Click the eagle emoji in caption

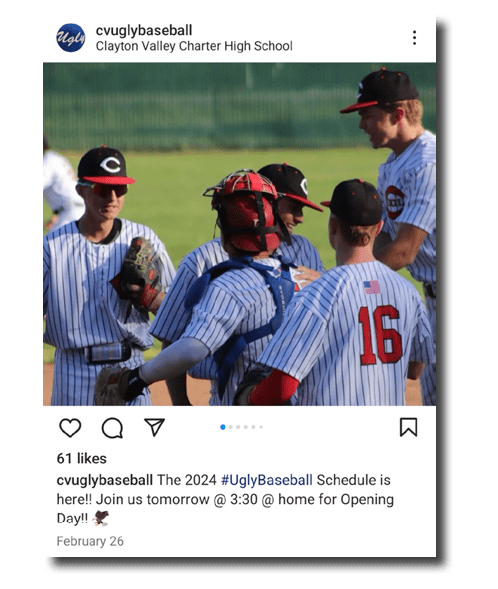[101, 518]
